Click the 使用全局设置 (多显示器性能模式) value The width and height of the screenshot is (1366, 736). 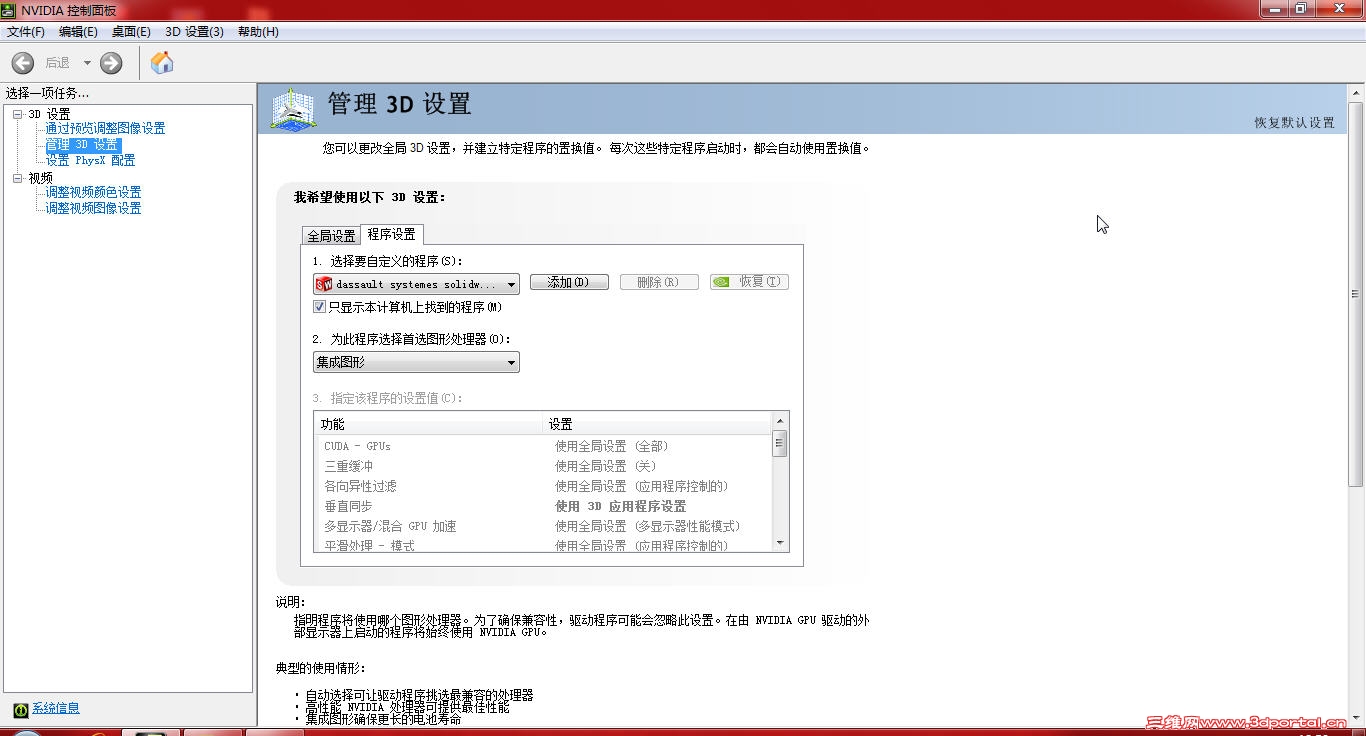(648, 526)
